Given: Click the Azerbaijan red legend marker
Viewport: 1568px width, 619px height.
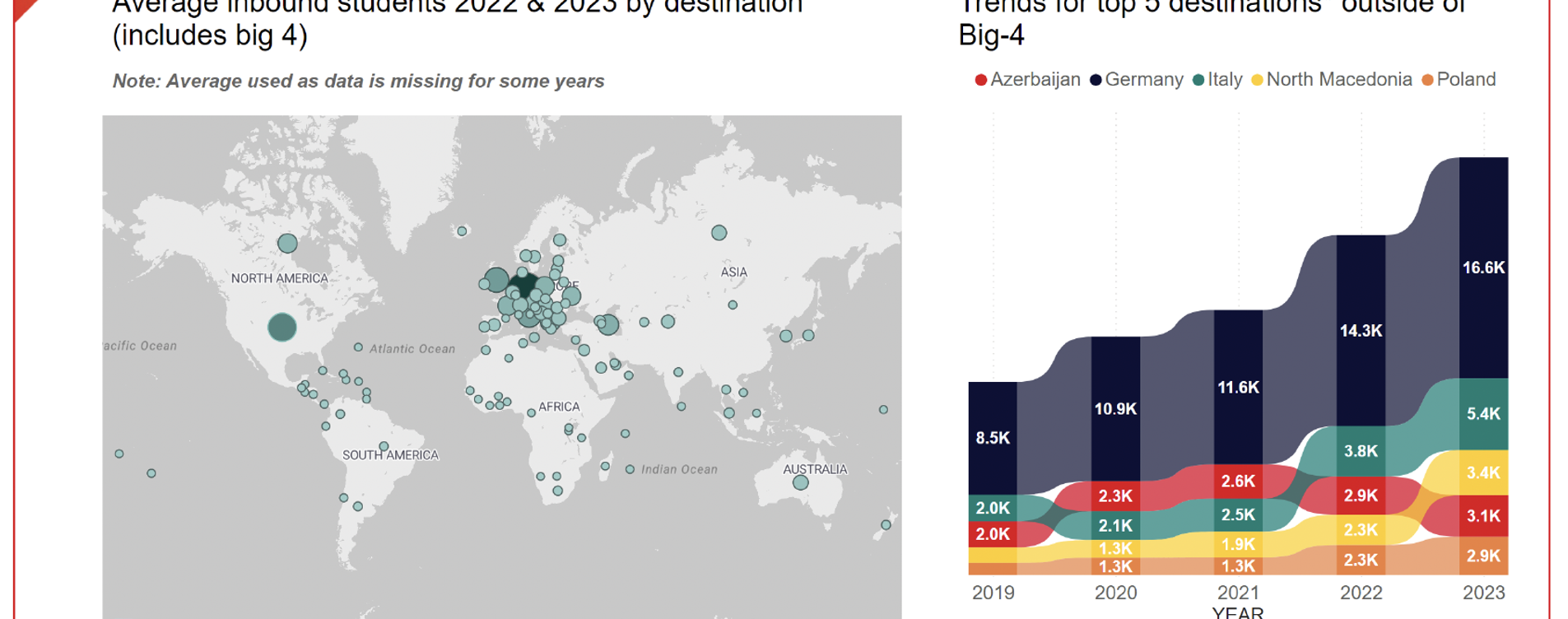Looking at the screenshot, I should (980, 80).
